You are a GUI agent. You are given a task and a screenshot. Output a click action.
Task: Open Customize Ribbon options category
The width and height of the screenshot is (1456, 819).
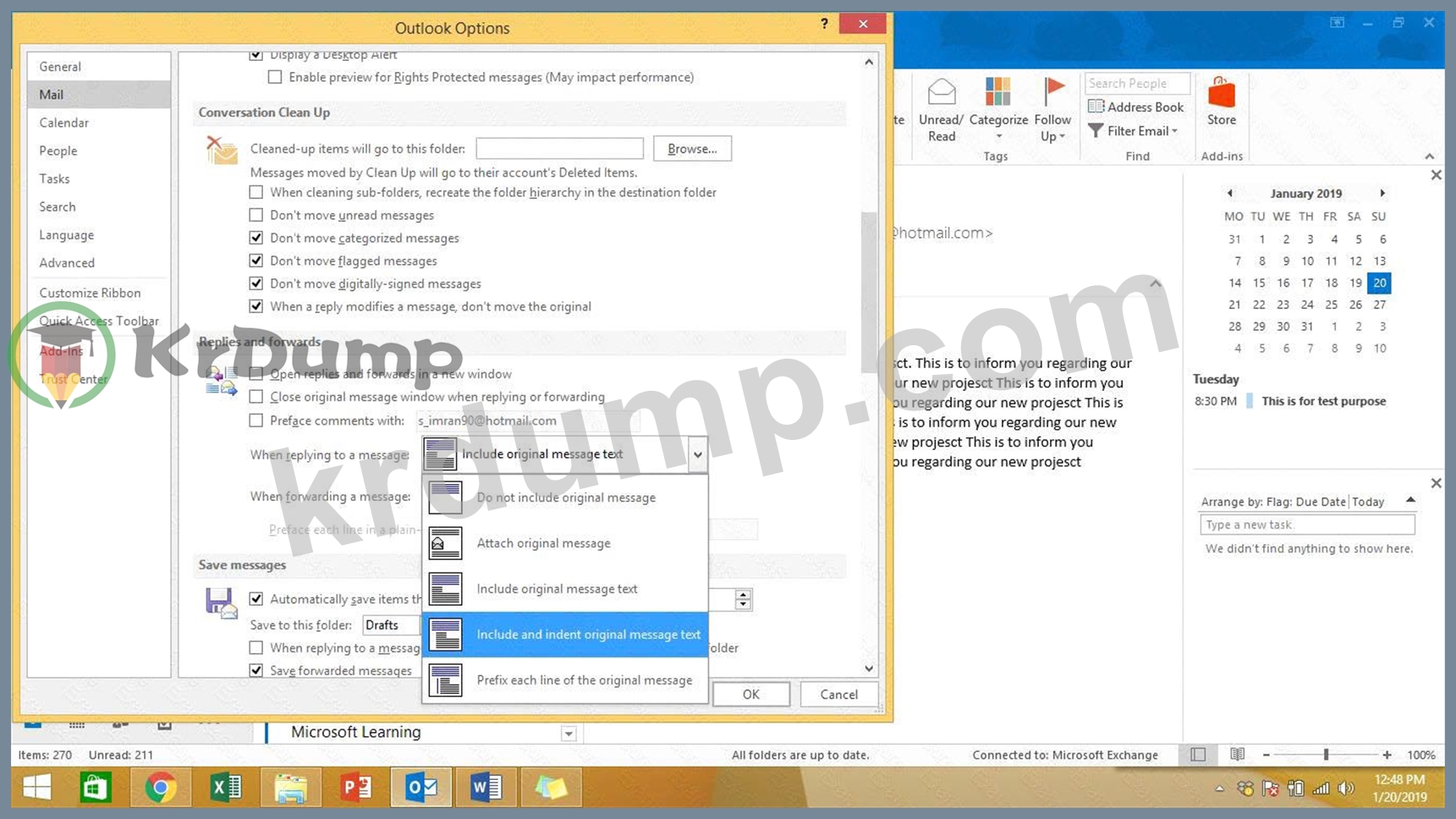99,293
